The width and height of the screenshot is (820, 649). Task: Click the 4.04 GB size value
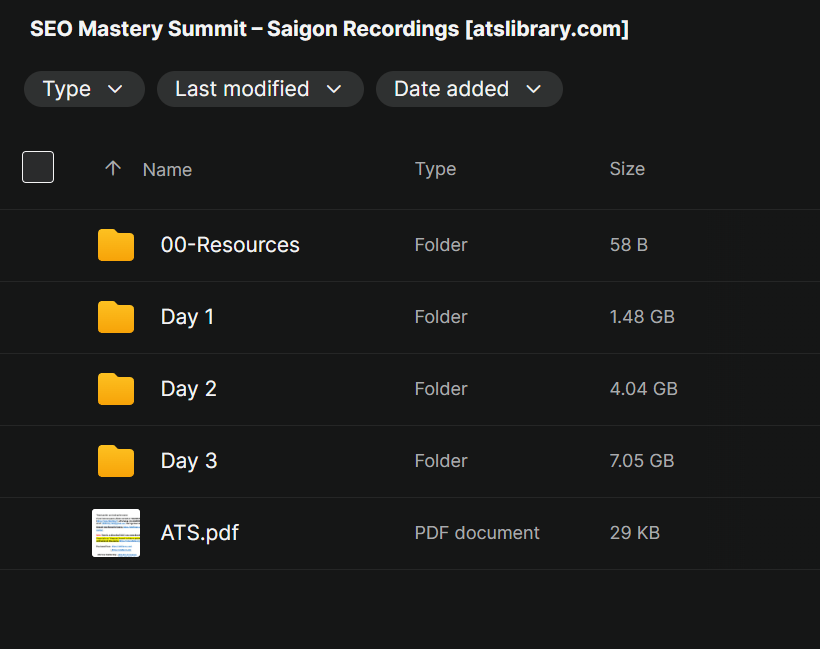coord(644,389)
